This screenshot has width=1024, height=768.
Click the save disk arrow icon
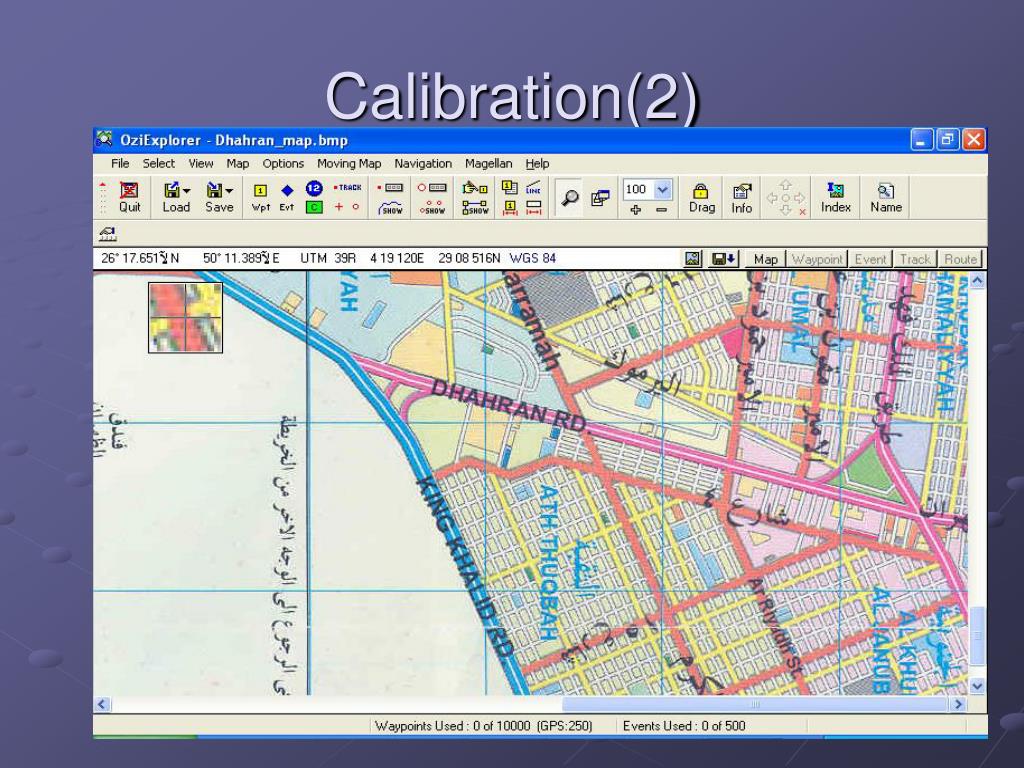pos(724,259)
